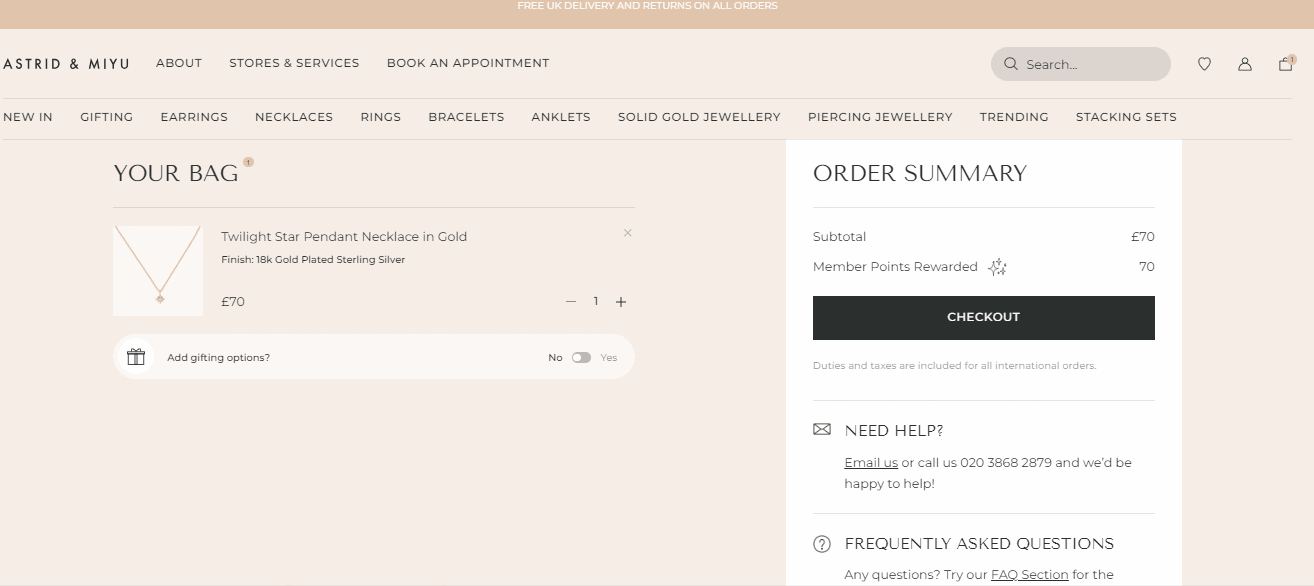Browse the Necklaces category
Viewport: 1314px width, 586px height.
pos(294,117)
